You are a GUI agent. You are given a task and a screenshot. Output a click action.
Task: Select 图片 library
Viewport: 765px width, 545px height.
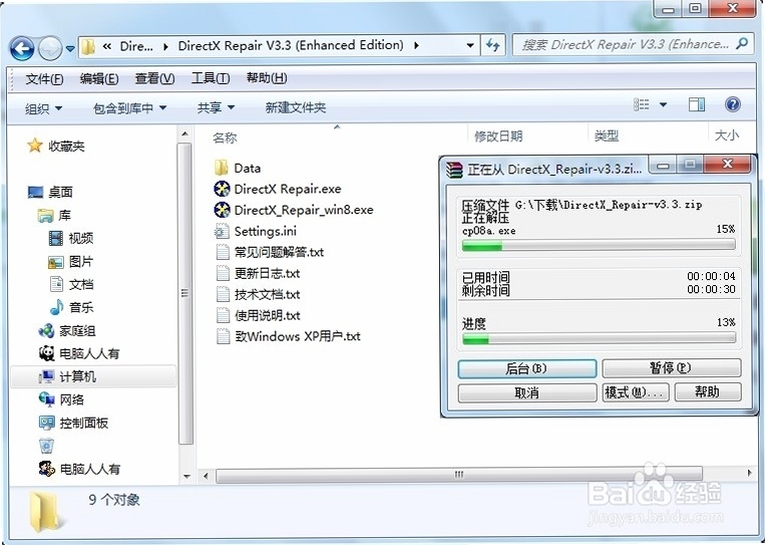[71, 262]
